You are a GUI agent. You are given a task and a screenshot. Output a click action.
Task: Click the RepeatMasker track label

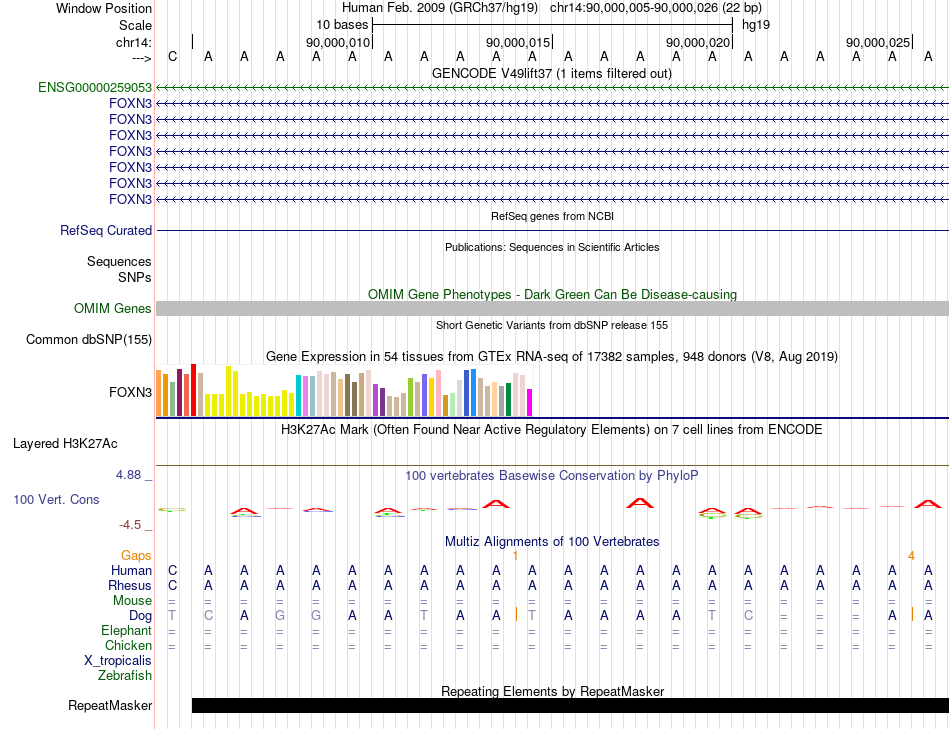coord(110,706)
